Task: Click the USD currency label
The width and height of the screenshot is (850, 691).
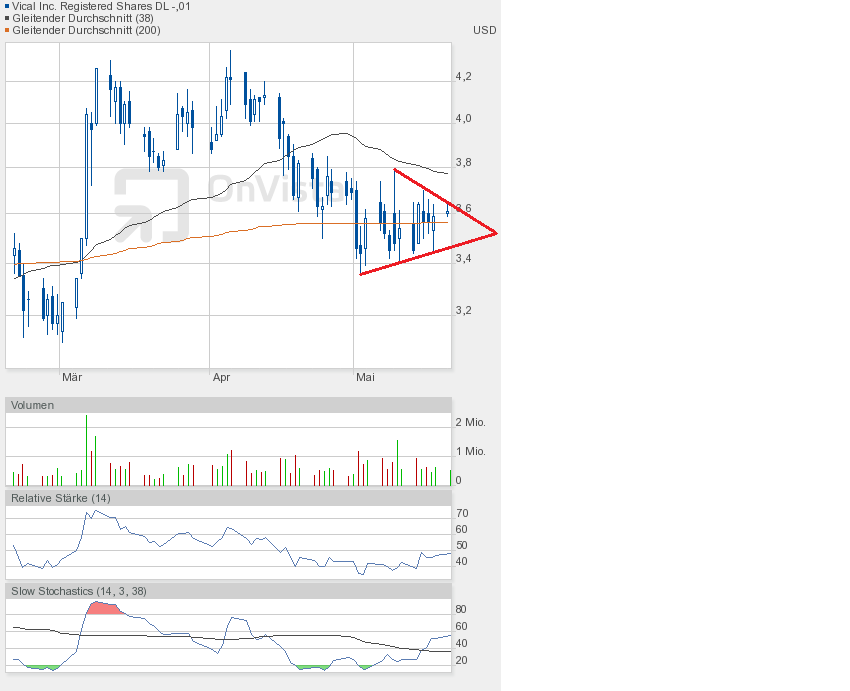Action: [x=484, y=30]
